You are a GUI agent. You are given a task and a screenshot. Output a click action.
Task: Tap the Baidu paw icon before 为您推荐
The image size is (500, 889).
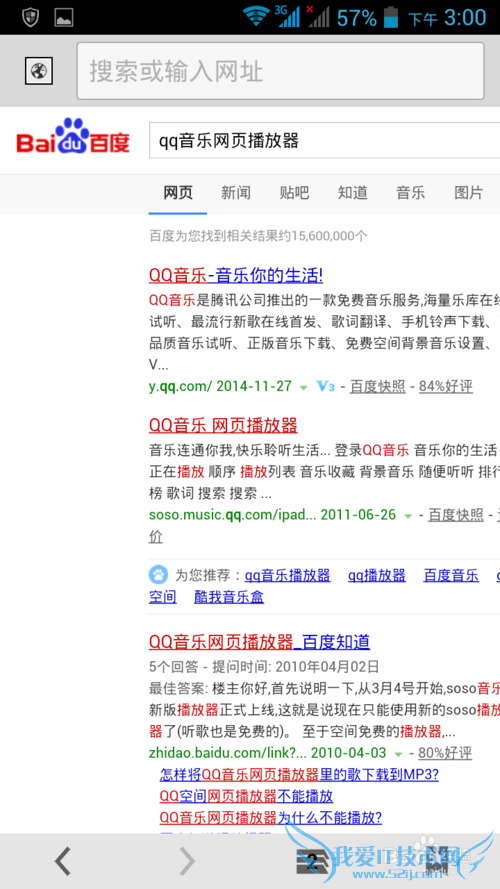coord(159,575)
